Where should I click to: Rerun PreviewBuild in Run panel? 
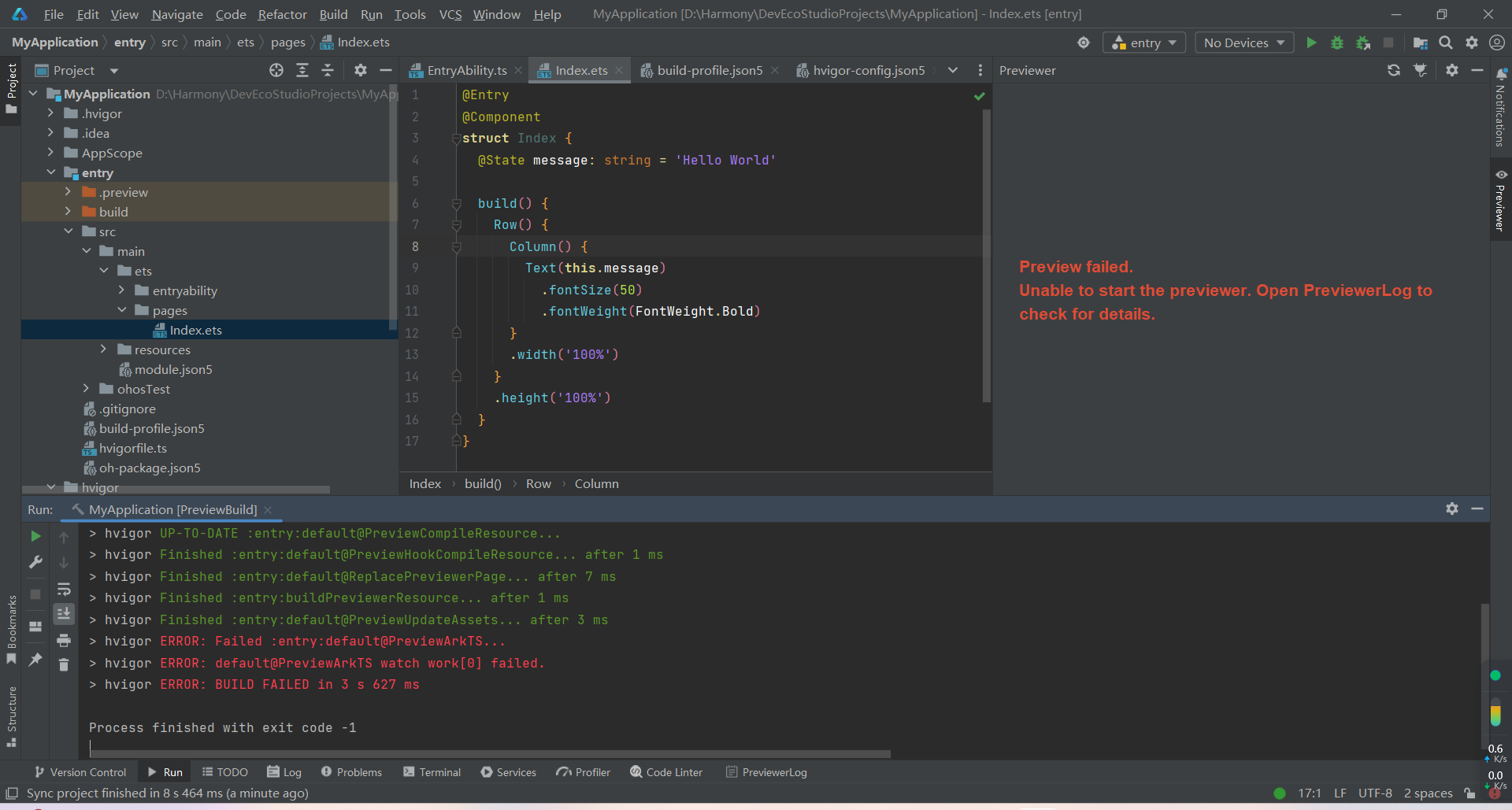tap(35, 536)
